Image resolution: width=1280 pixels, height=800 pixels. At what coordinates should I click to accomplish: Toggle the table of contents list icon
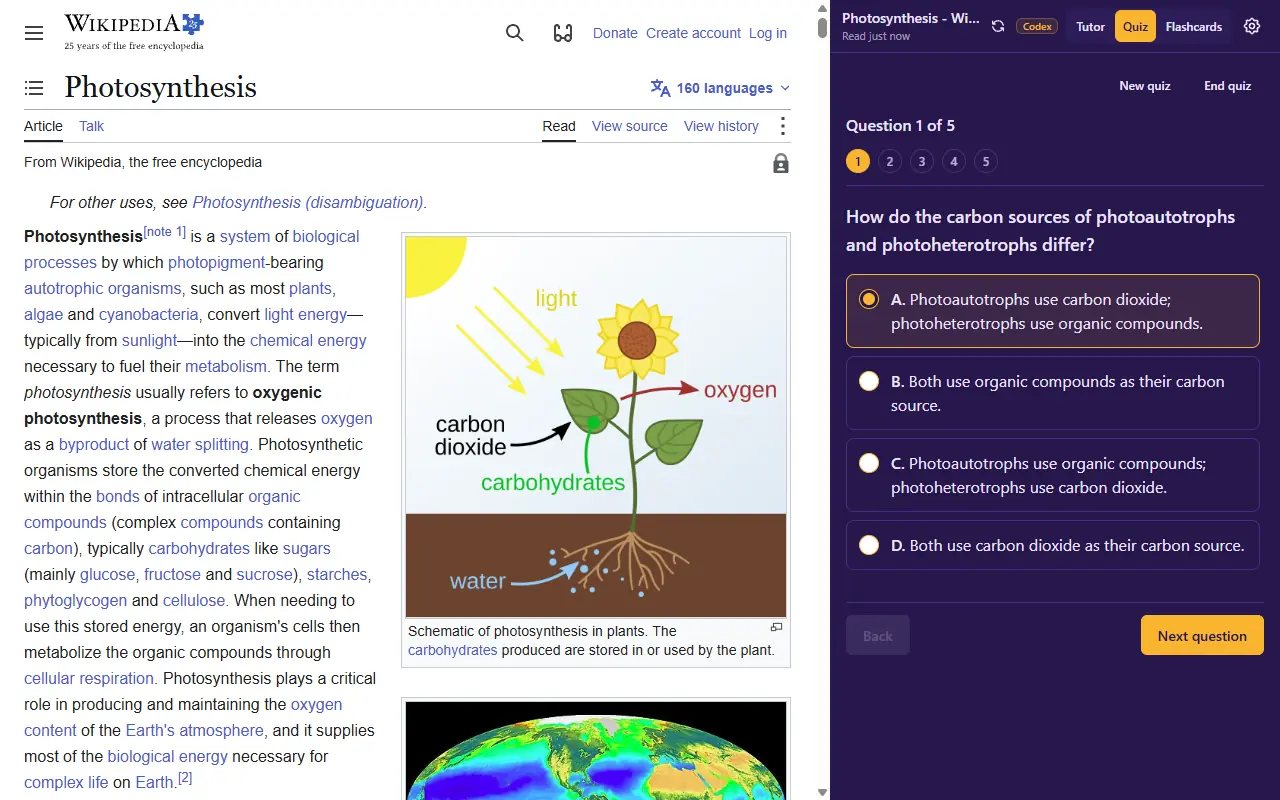coord(34,88)
